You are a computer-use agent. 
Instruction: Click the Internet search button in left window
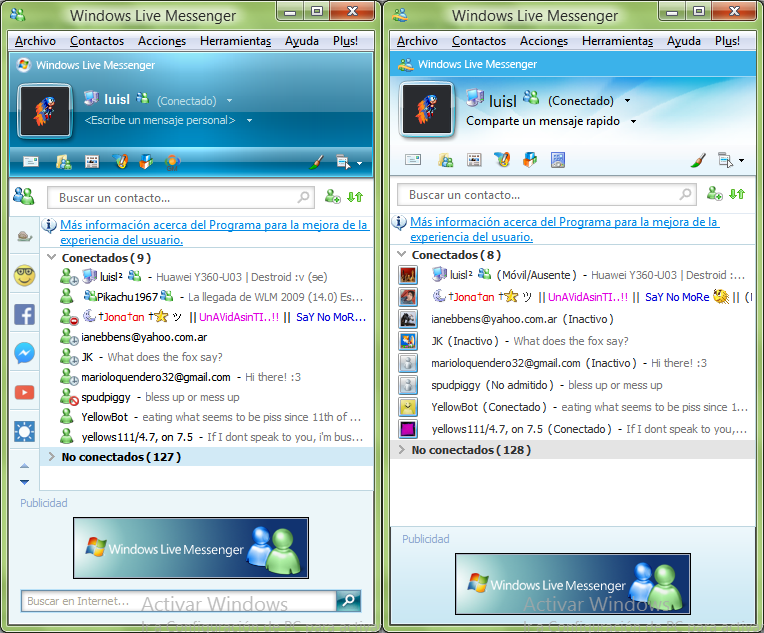[x=348, y=601]
